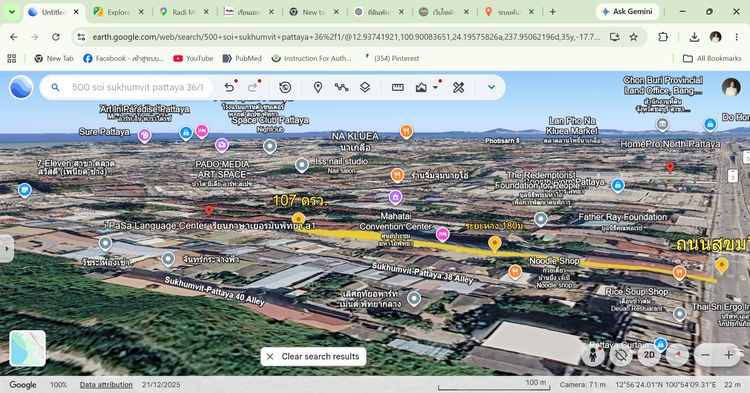Zoom out with minus button
The height and width of the screenshot is (393, 750).
tap(705, 355)
